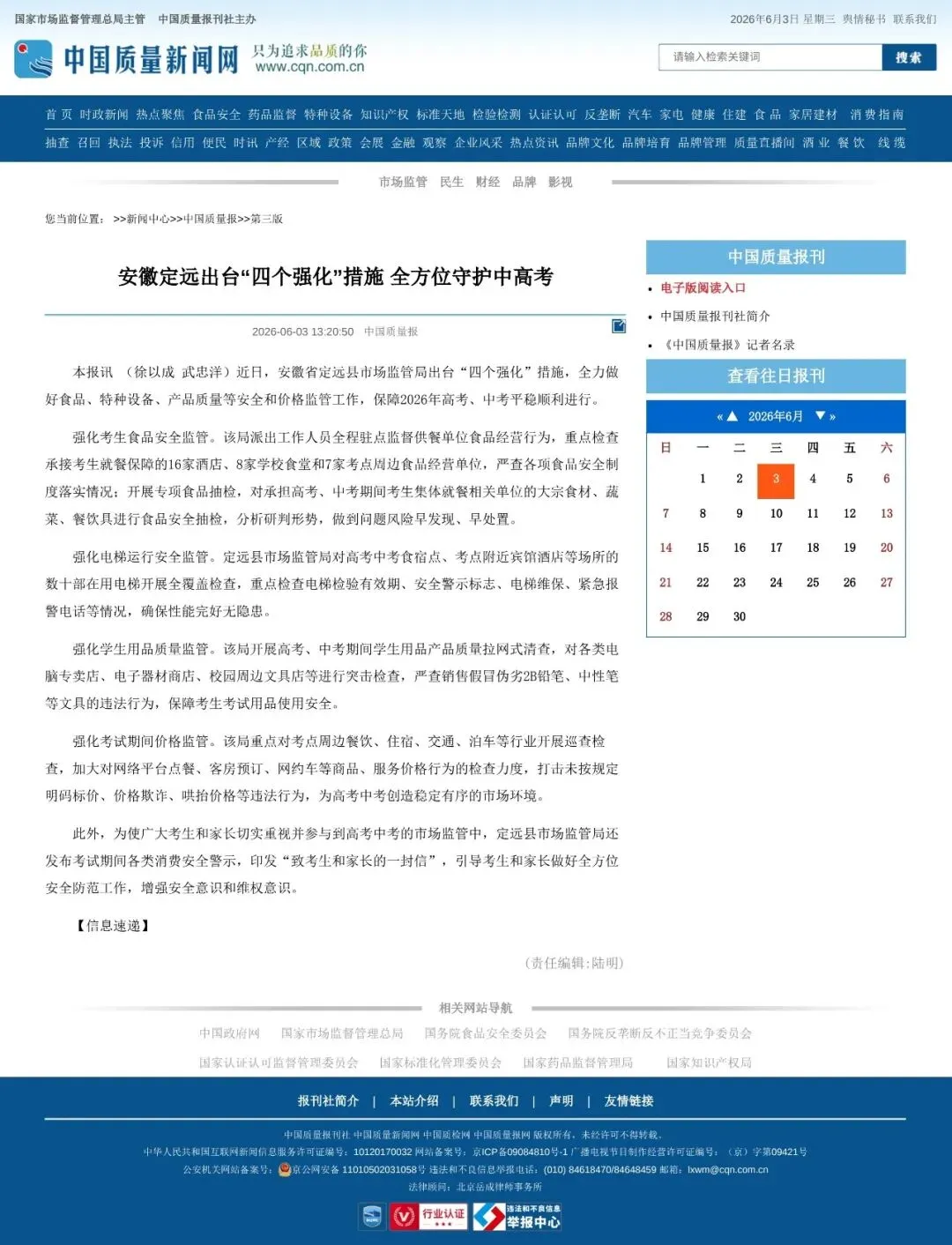The image size is (952, 1245).
Task: Click 第三版 in the breadcrumb
Action: [267, 219]
